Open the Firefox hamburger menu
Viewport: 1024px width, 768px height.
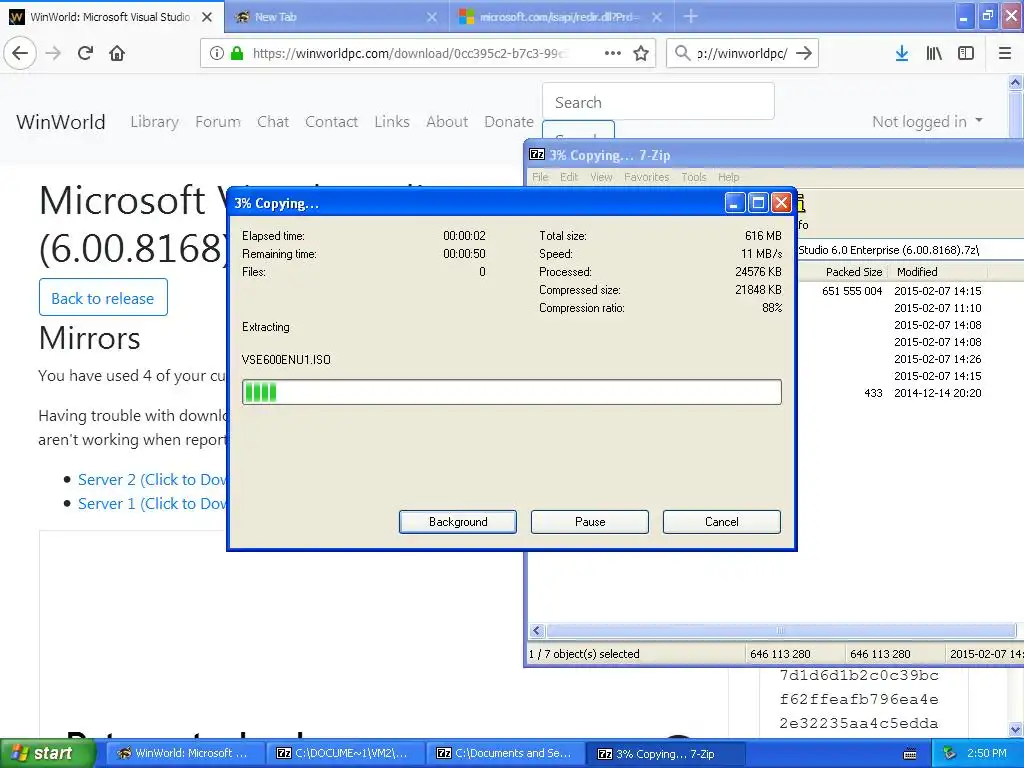click(x=1004, y=53)
